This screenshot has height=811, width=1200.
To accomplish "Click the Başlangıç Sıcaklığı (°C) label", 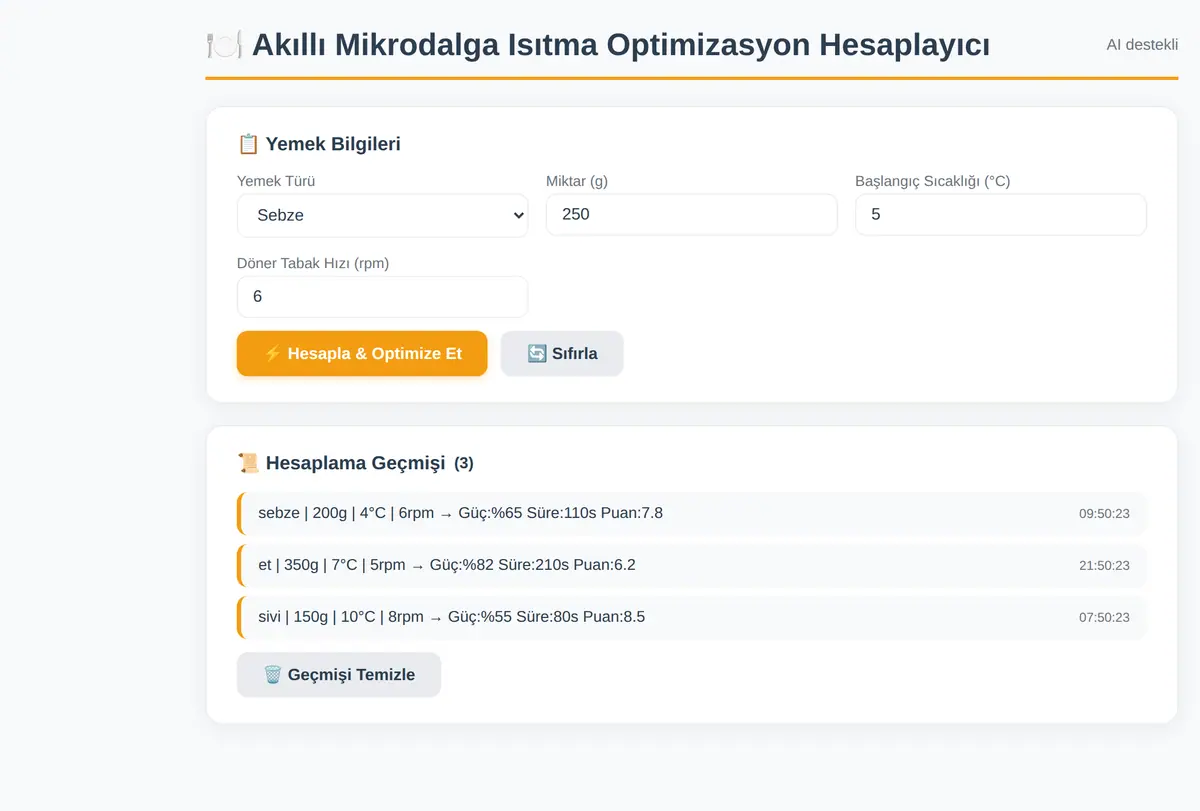I will pos(933,182).
